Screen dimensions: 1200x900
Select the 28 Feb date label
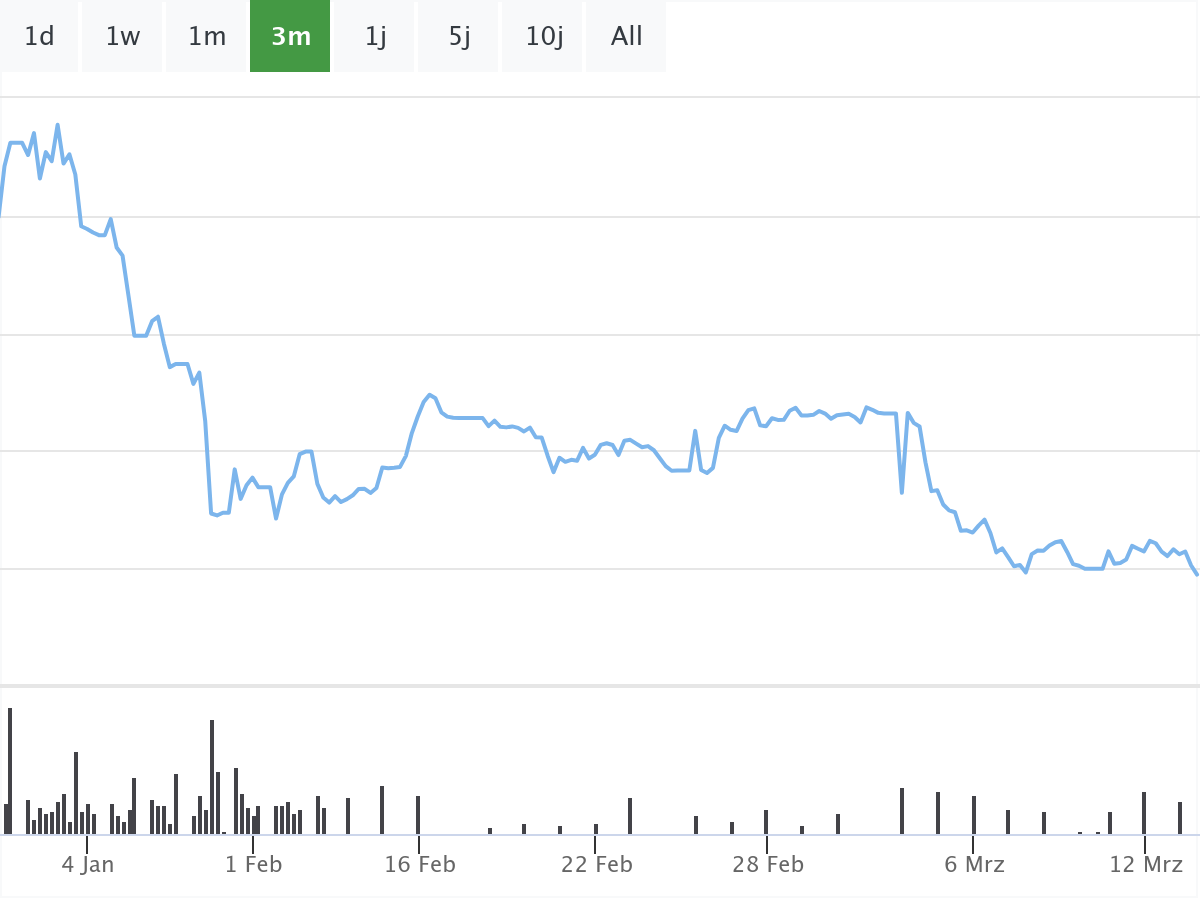768,865
